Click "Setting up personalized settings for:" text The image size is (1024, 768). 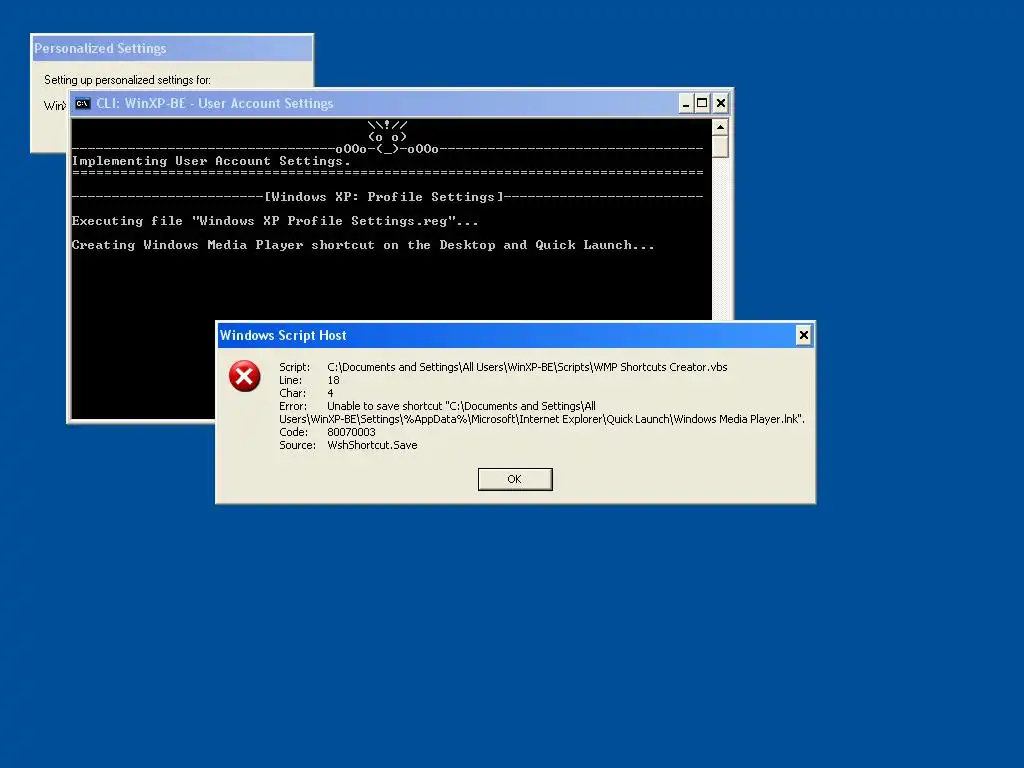click(127, 80)
